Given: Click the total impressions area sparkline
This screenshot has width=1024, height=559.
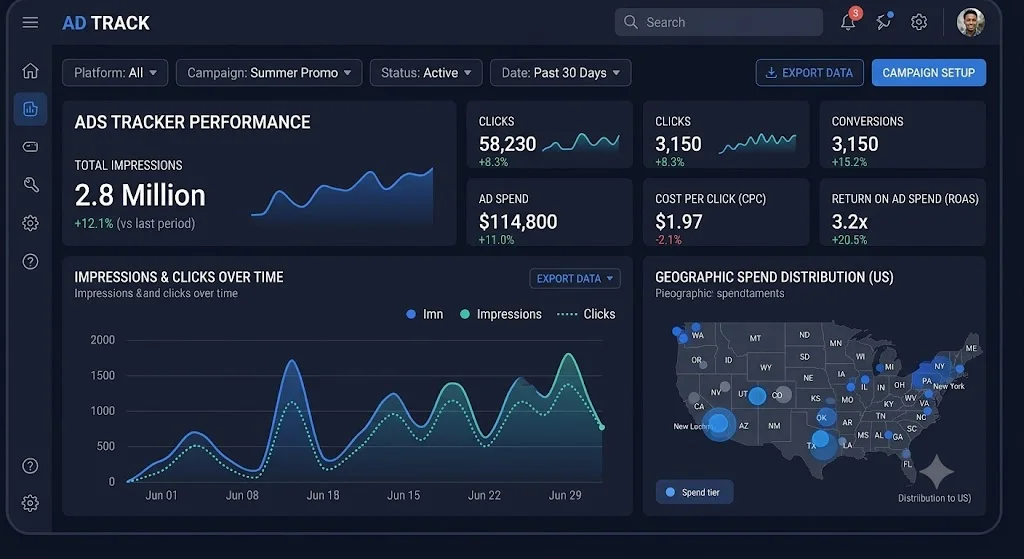Looking at the screenshot, I should [342, 198].
